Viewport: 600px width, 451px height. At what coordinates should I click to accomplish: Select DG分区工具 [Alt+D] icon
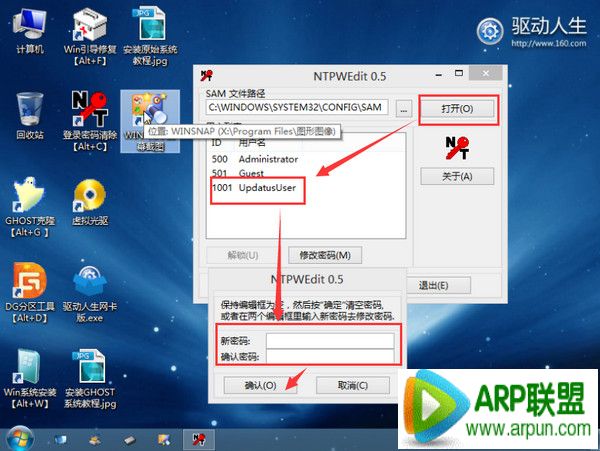pyautogui.click(x=30, y=293)
